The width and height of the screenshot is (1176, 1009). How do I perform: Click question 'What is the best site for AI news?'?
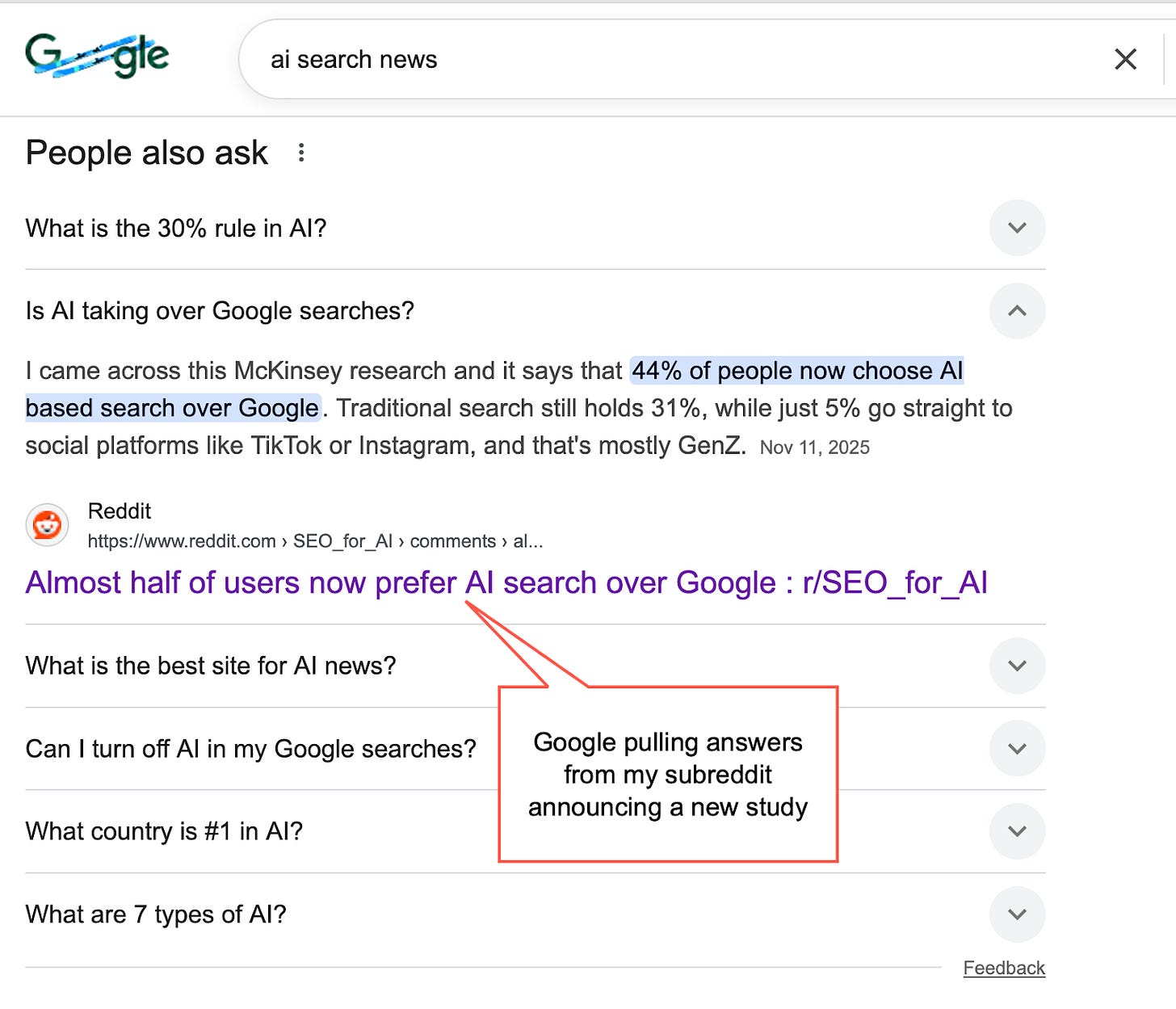211,666
